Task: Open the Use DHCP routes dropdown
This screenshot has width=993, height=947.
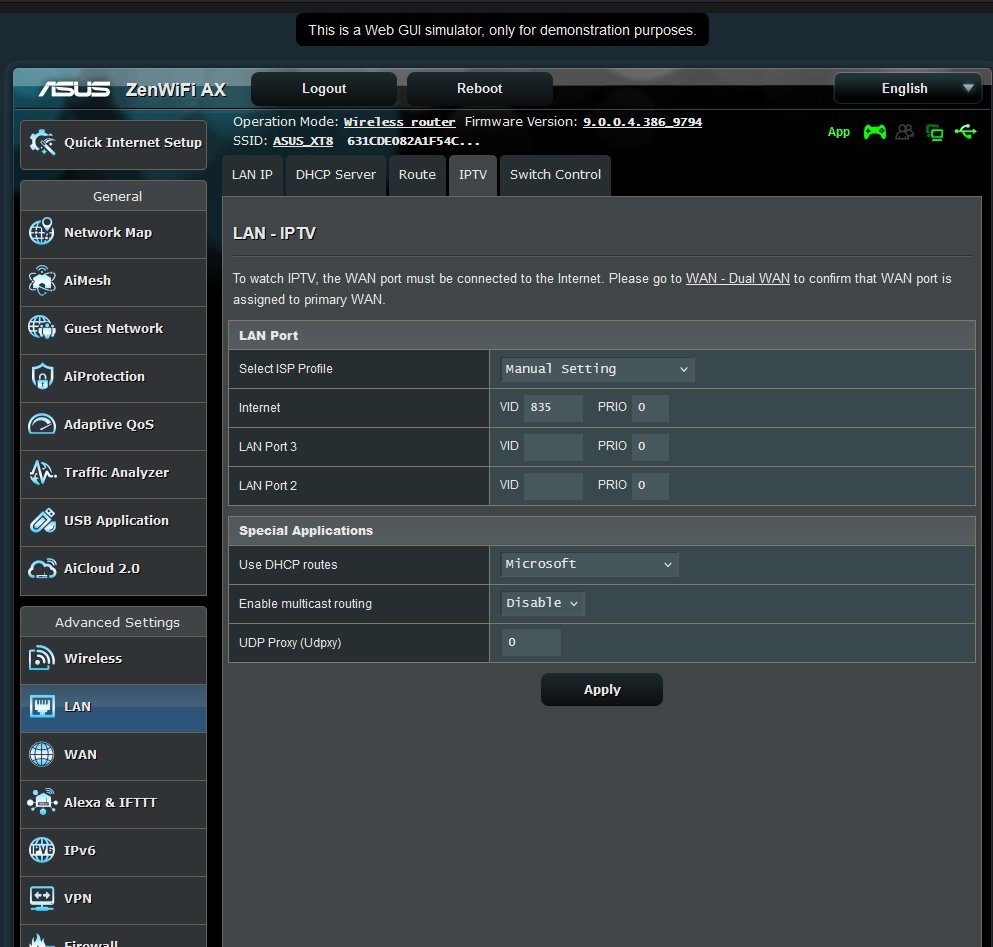Action: click(589, 564)
